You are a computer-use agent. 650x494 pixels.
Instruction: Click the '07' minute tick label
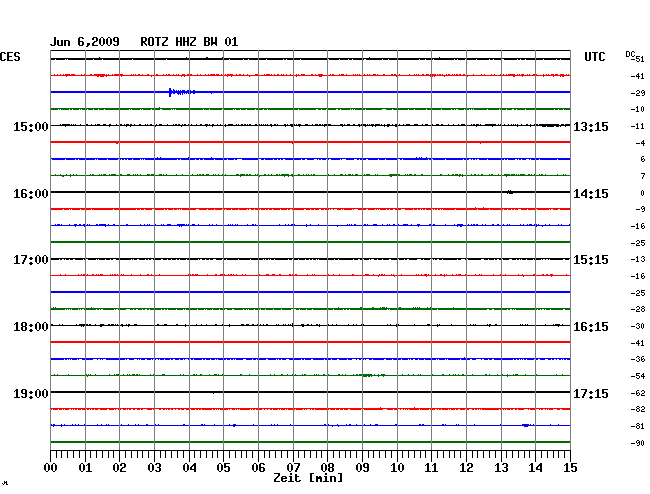click(293, 468)
